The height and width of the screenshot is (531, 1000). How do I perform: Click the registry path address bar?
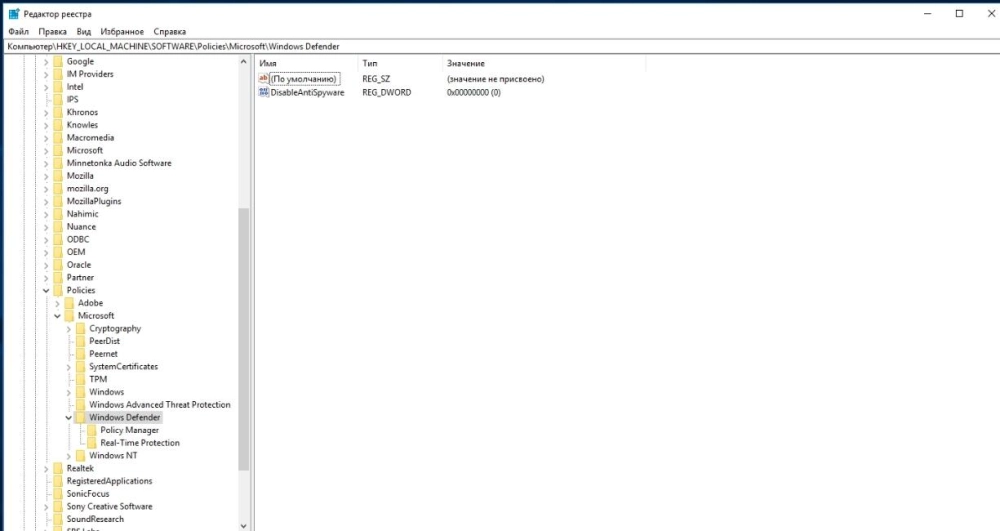click(500, 47)
